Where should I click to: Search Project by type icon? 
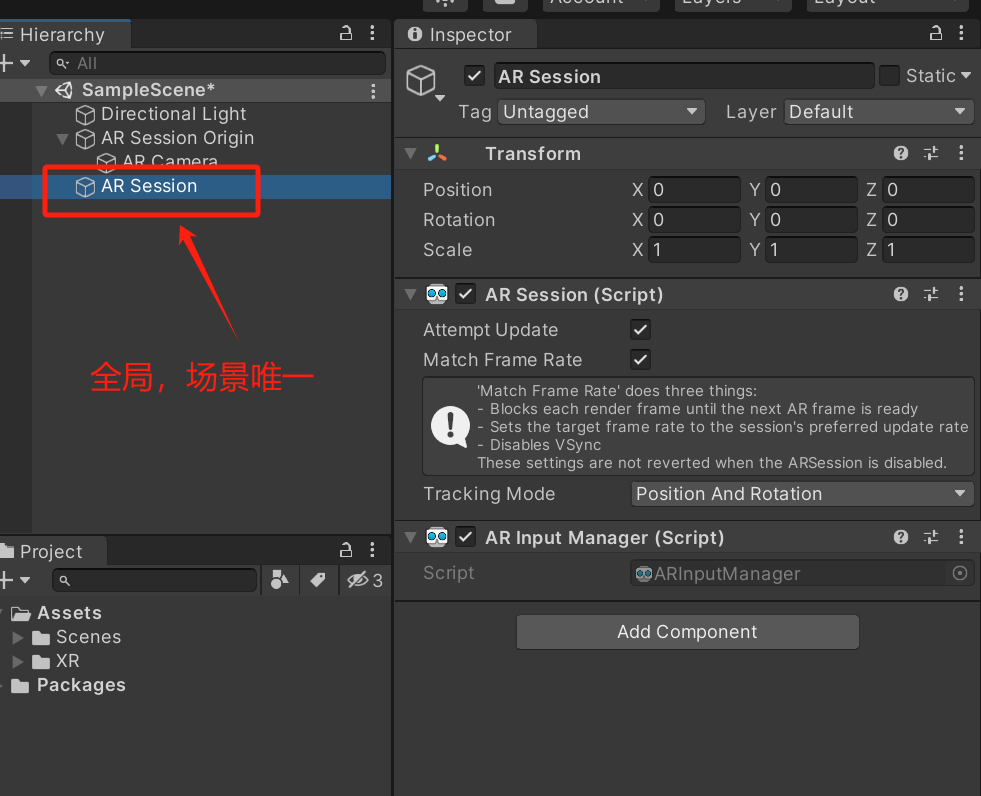click(280, 580)
